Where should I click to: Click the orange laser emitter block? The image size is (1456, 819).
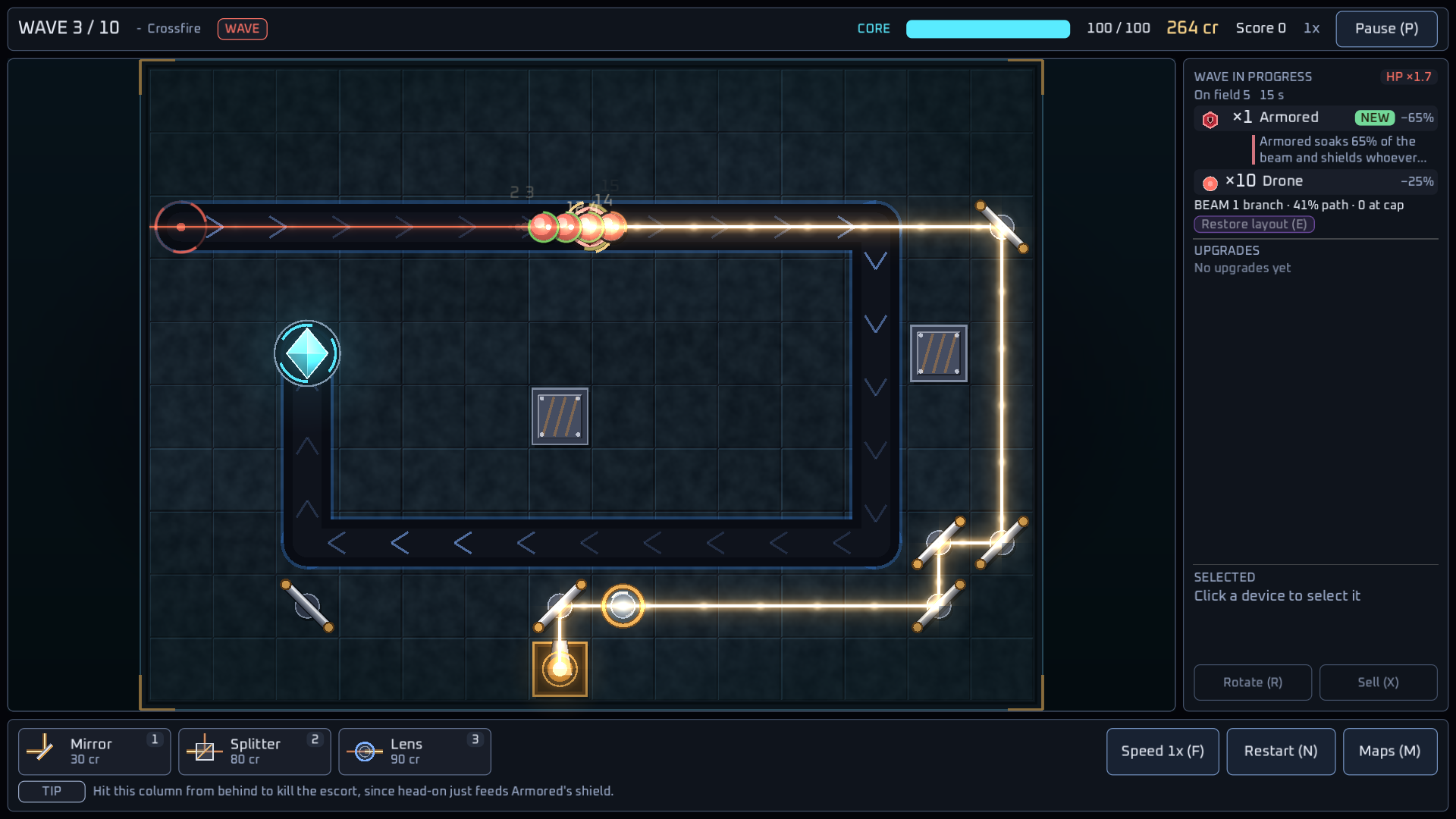coord(560,669)
